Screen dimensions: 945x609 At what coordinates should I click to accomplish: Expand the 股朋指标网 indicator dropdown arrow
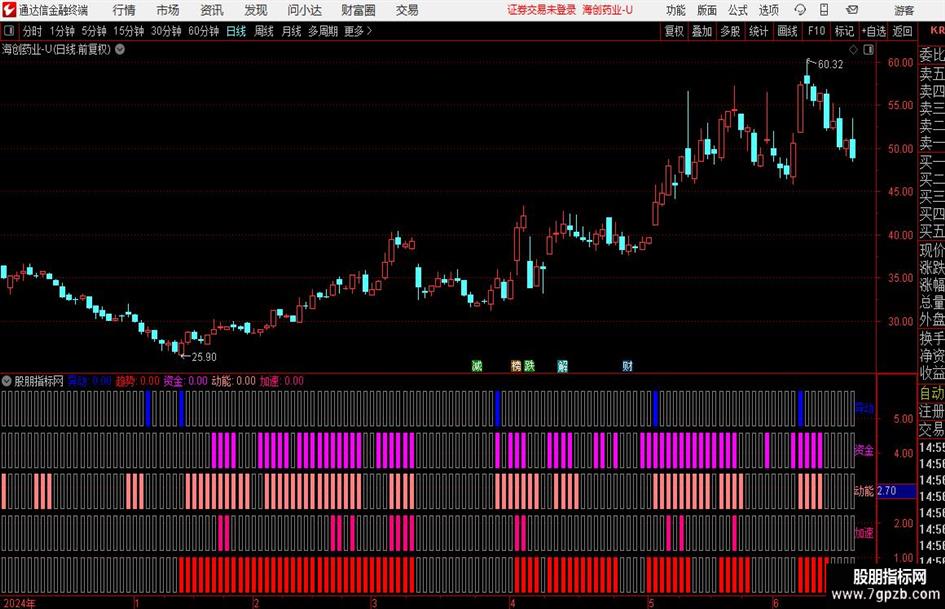[7, 381]
